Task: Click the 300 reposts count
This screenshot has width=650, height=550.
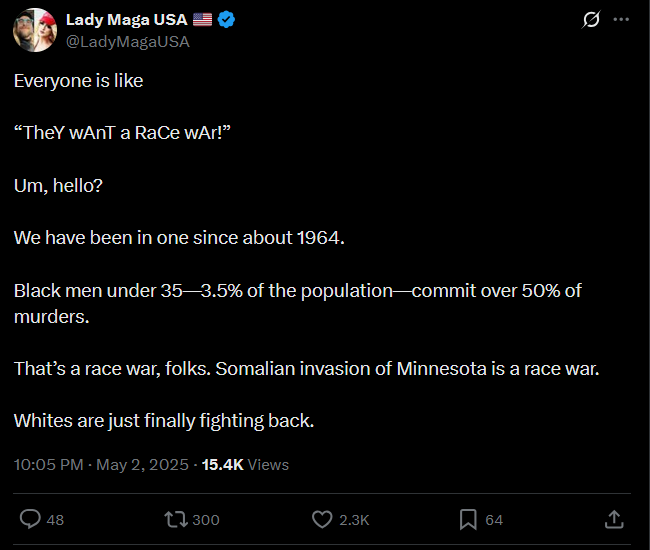Action: point(206,520)
